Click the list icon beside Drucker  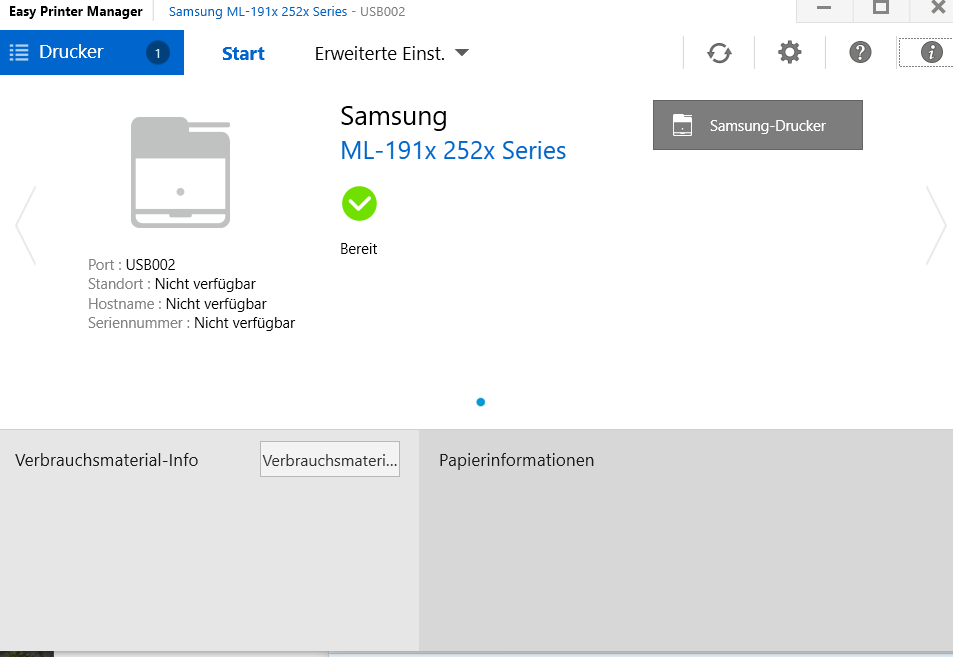point(19,52)
